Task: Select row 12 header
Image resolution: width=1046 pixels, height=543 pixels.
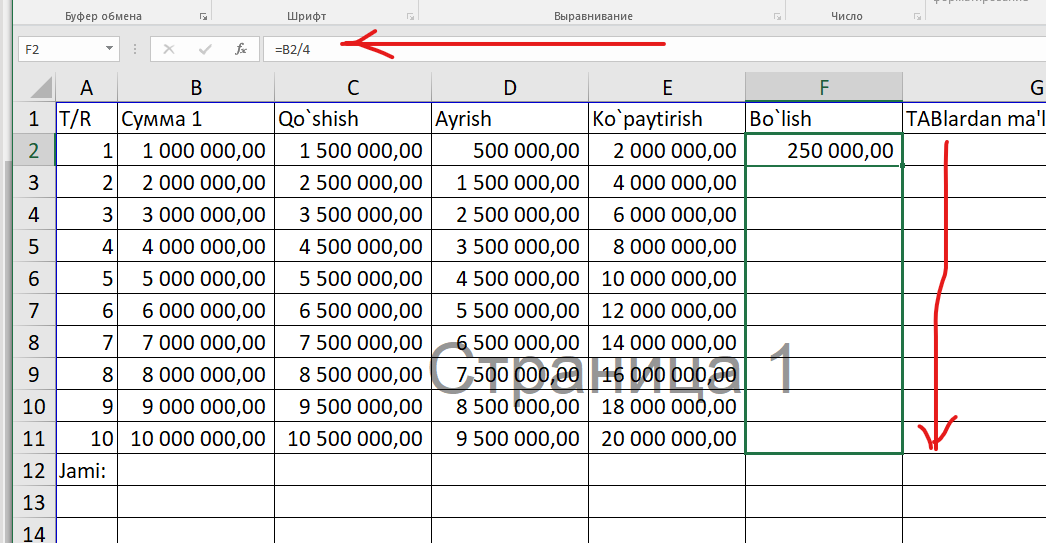Action: (x=34, y=471)
